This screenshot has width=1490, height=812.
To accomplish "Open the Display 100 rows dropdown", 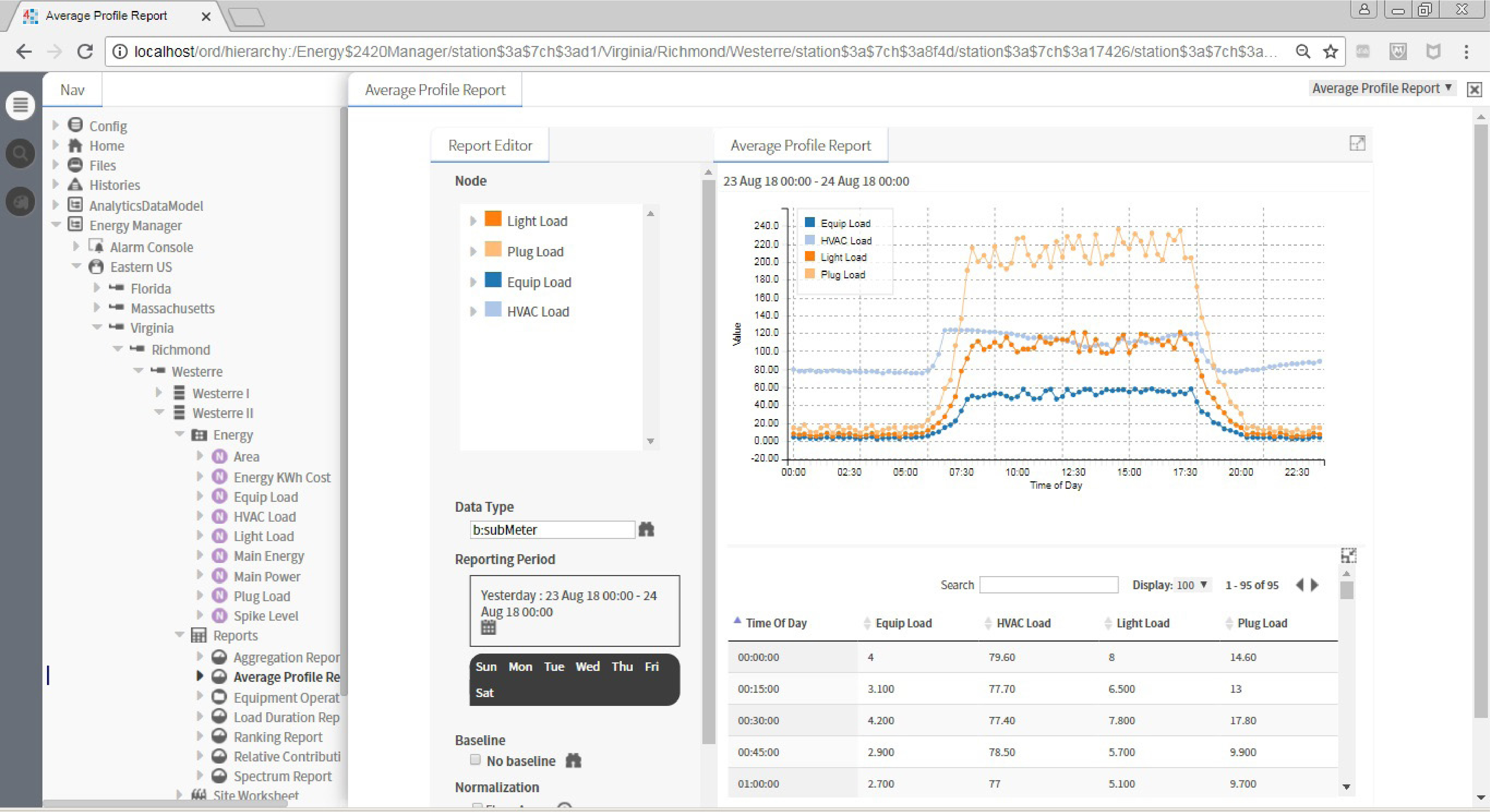I will click(1192, 585).
